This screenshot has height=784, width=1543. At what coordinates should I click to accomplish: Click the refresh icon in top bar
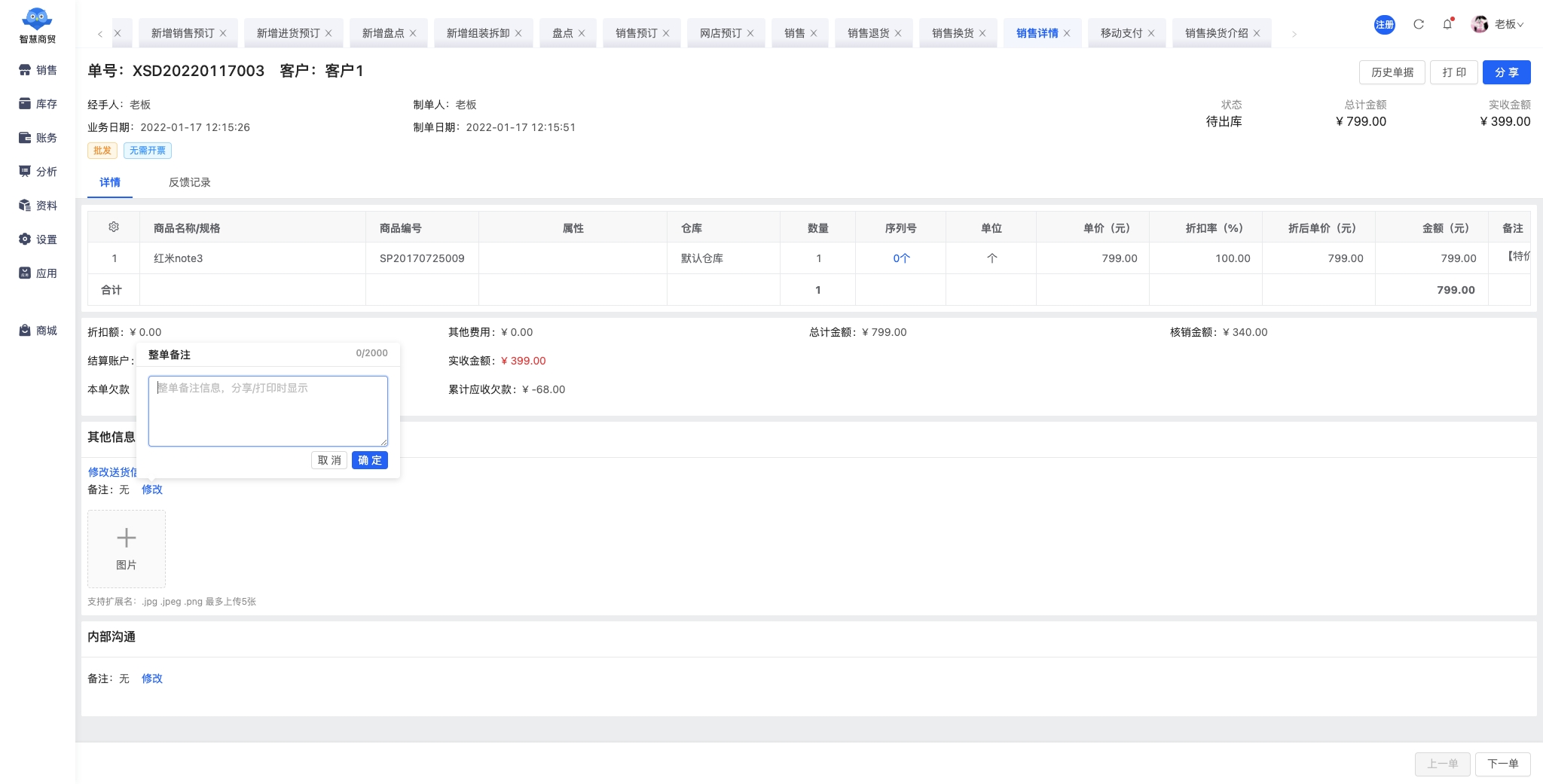click(1419, 24)
